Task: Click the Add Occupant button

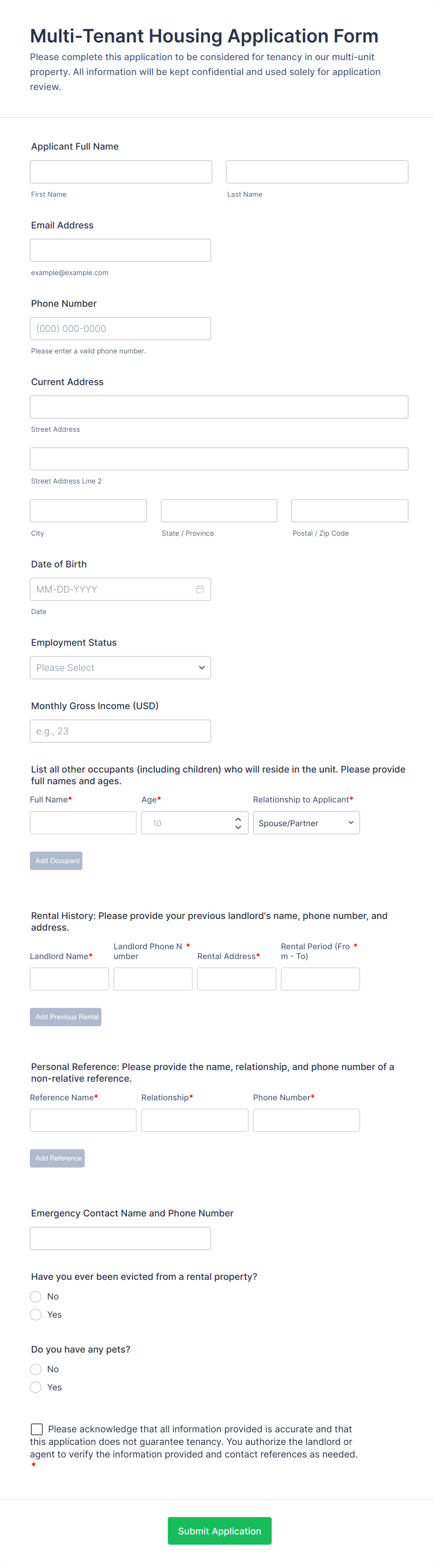Action: click(x=56, y=861)
